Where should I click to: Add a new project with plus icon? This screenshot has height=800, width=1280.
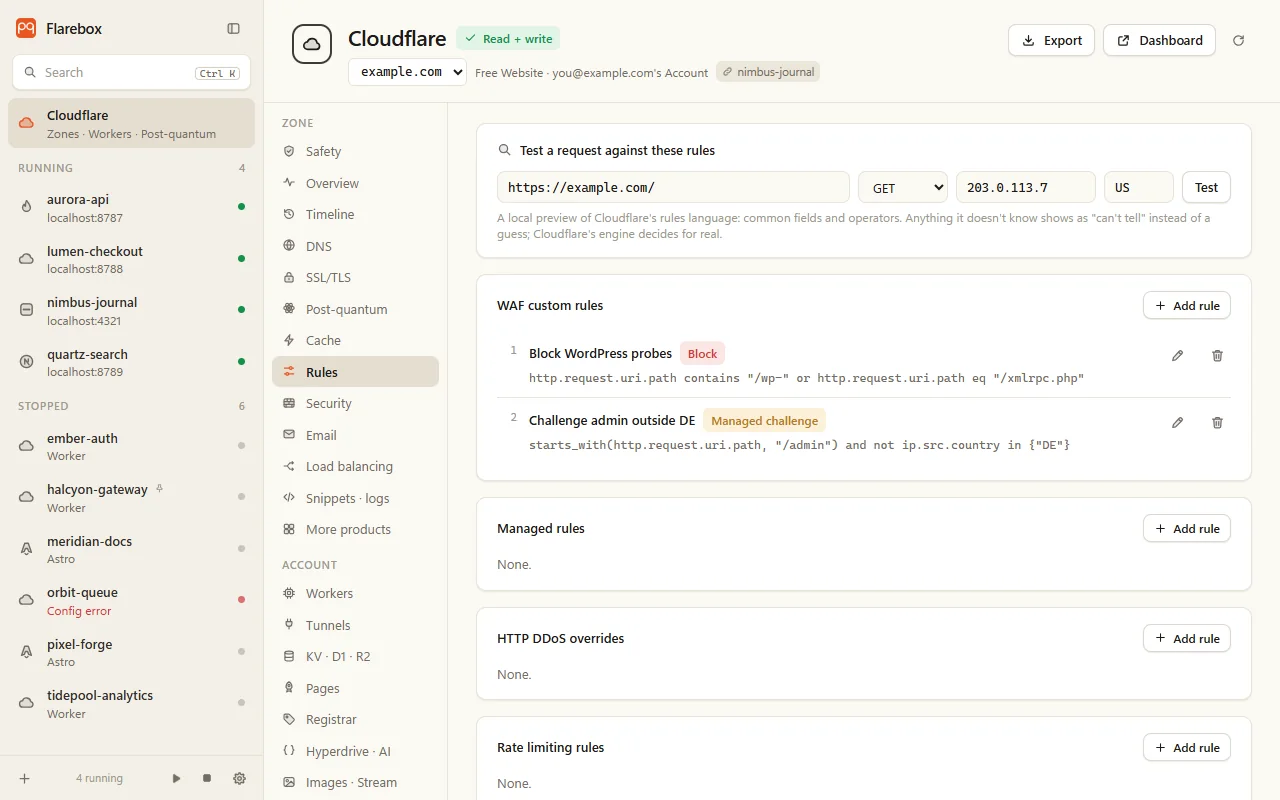click(25, 778)
